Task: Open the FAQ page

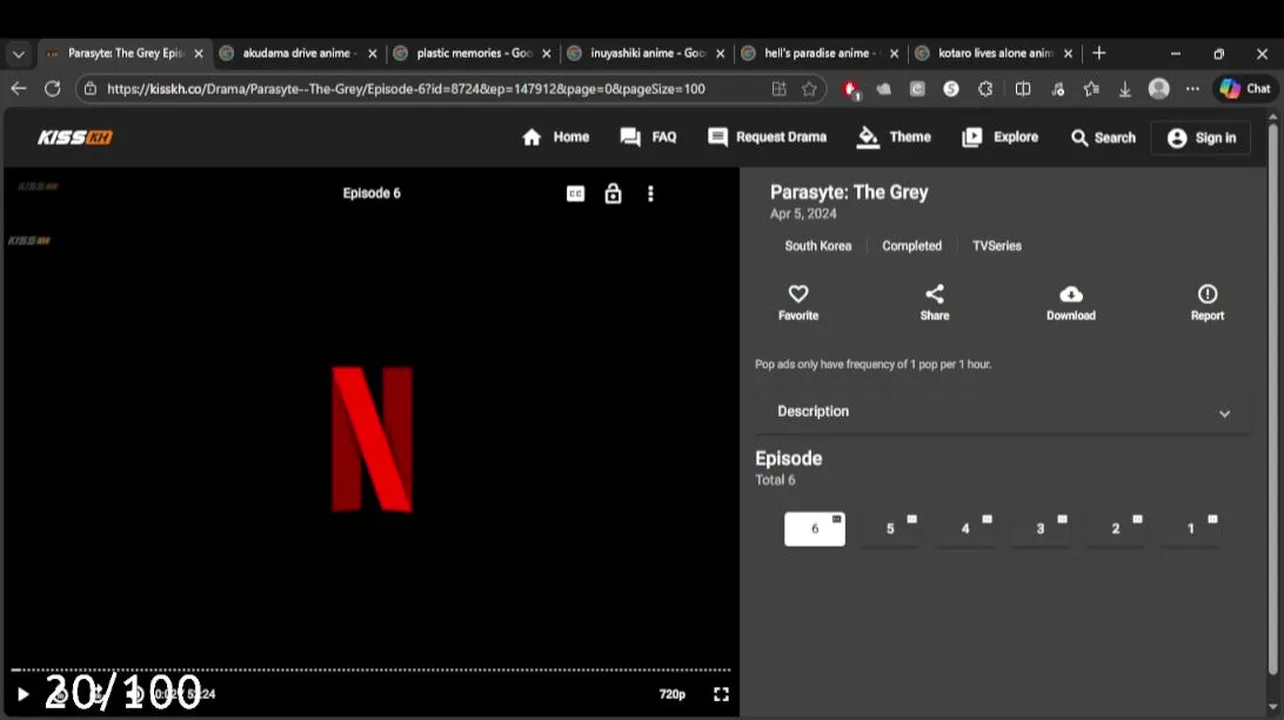Action: point(648,137)
